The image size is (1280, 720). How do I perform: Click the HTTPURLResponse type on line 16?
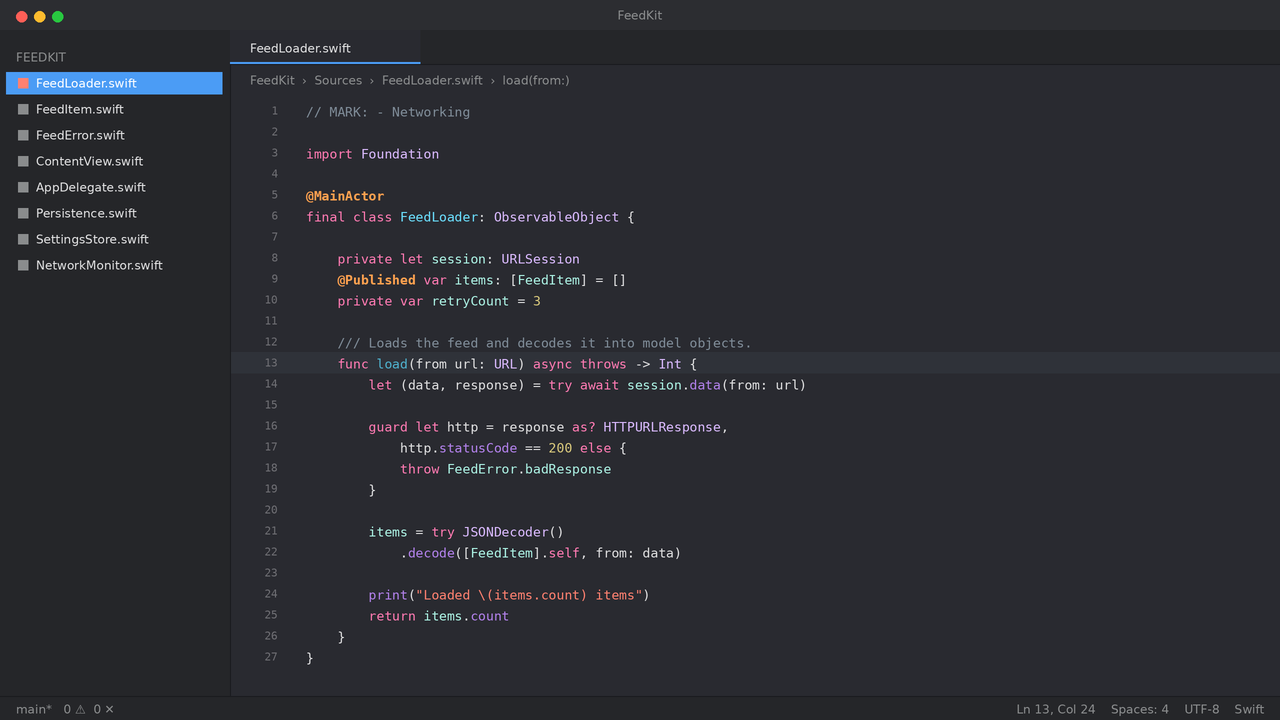tap(662, 427)
